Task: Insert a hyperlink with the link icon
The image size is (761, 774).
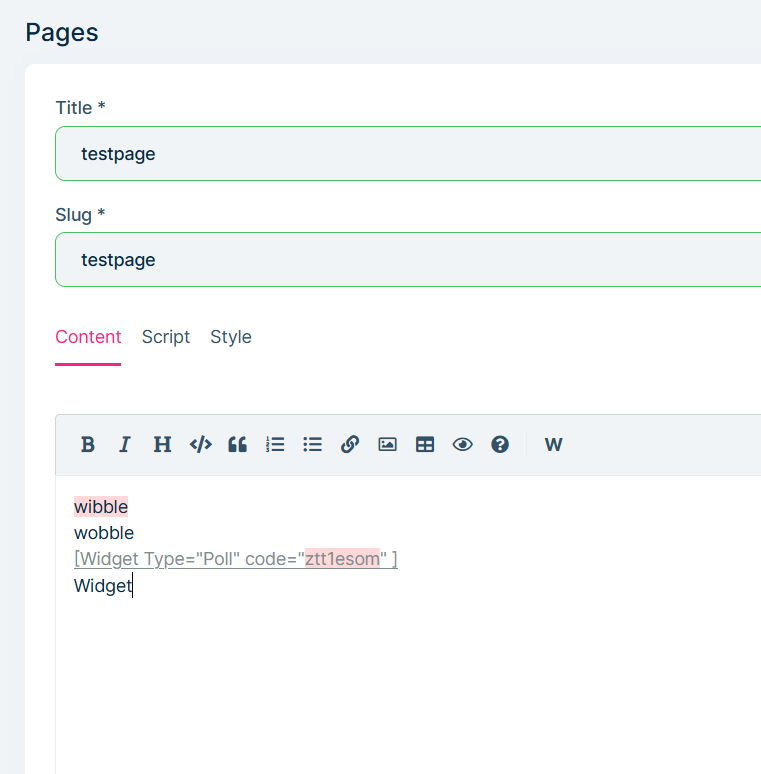Action: pyautogui.click(x=350, y=445)
